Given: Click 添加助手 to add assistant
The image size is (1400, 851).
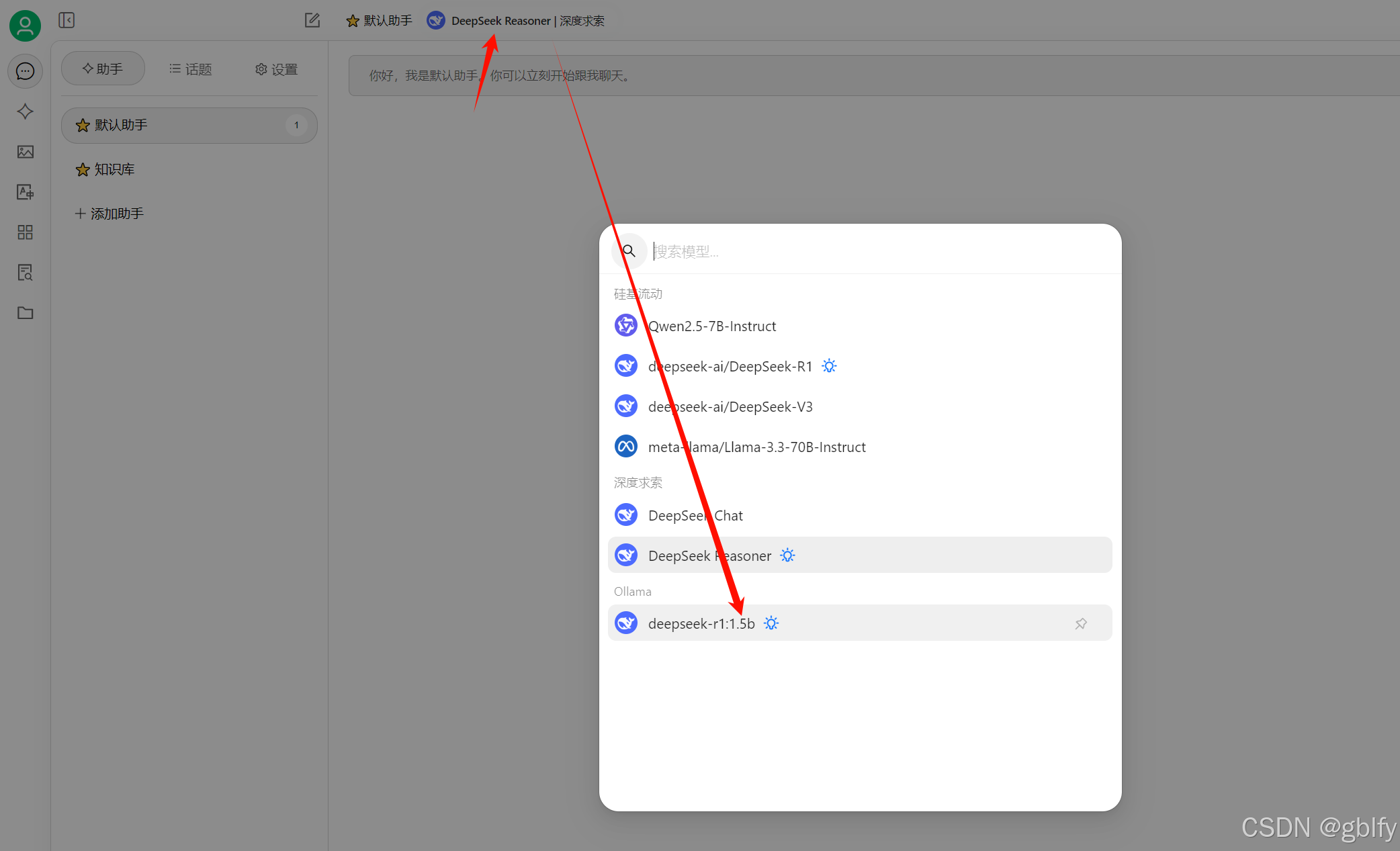Looking at the screenshot, I should [x=110, y=214].
